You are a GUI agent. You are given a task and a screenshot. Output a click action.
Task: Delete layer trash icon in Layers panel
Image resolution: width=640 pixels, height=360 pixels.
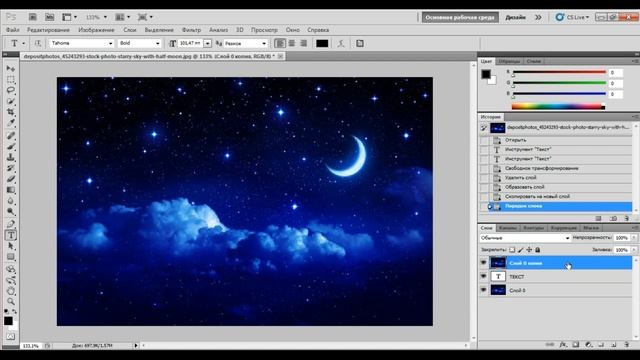(627, 345)
